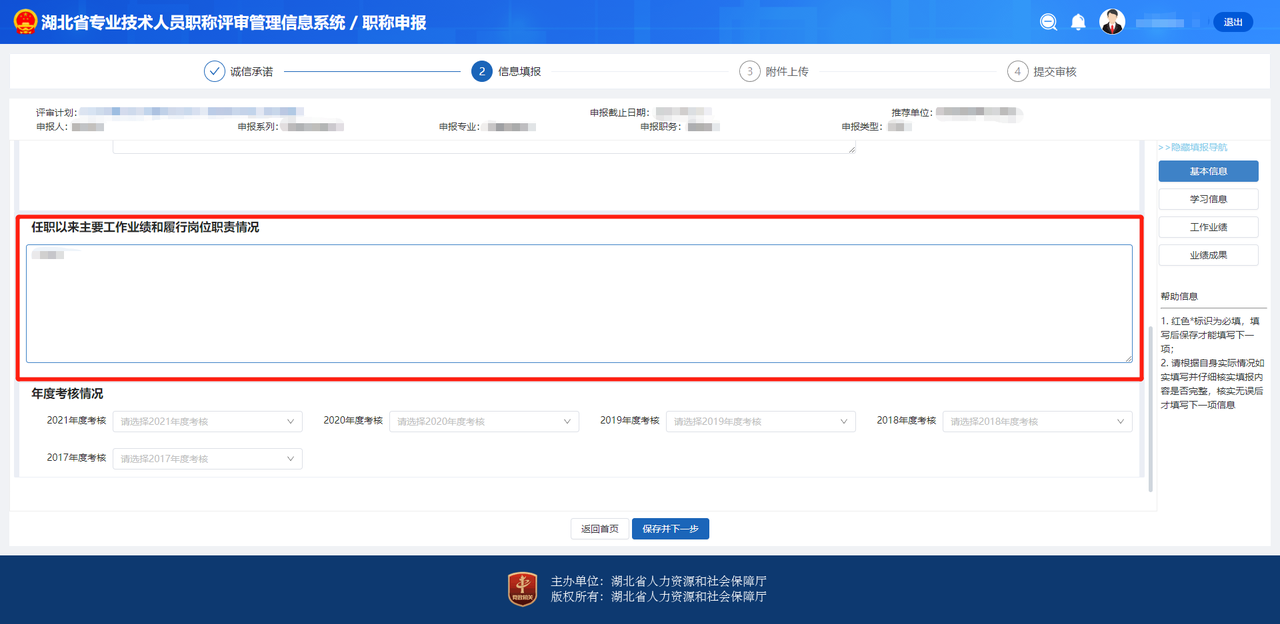The width and height of the screenshot is (1280, 624).
Task: Open the 2017年度考核 dropdown
Action: point(207,458)
